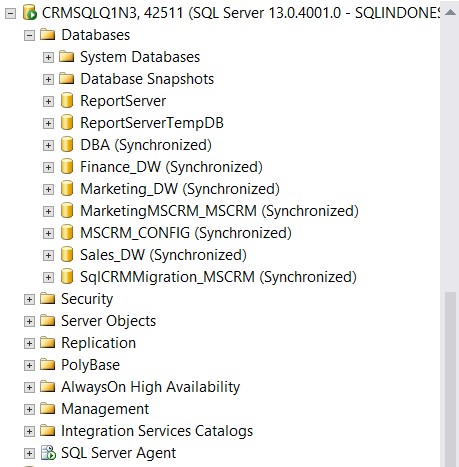Viewport: 459px width, 467px height.
Task: Select the MSCRM_CONFIG (Synchronized) database name
Action: click(x=186, y=233)
